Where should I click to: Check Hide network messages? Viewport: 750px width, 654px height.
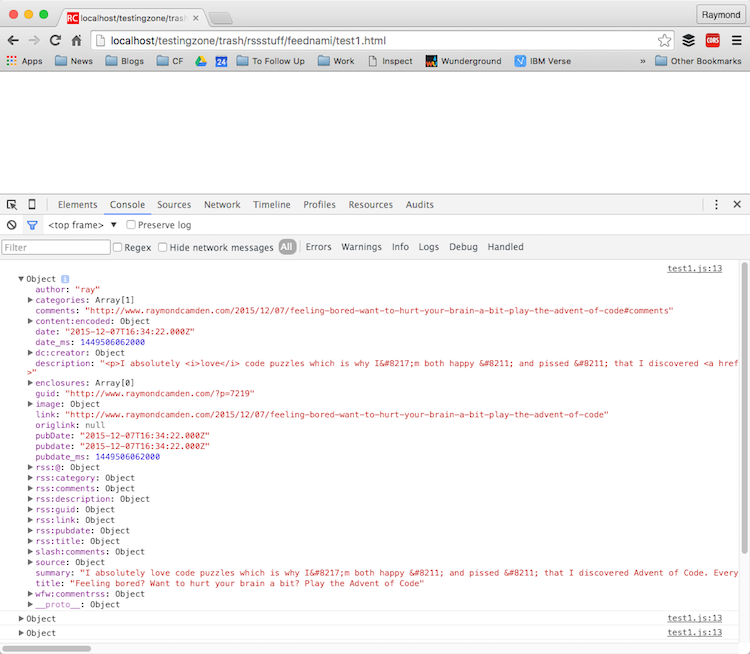(163, 247)
